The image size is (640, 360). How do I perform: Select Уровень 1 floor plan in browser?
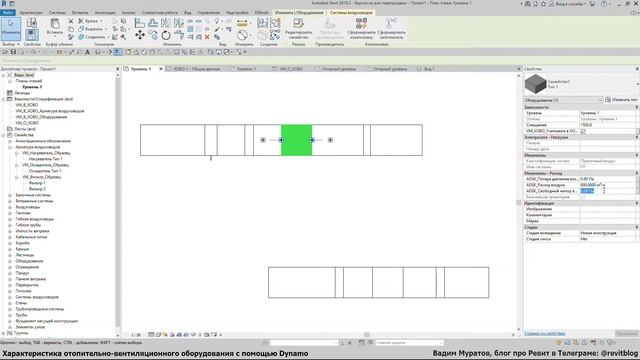[x=32, y=87]
